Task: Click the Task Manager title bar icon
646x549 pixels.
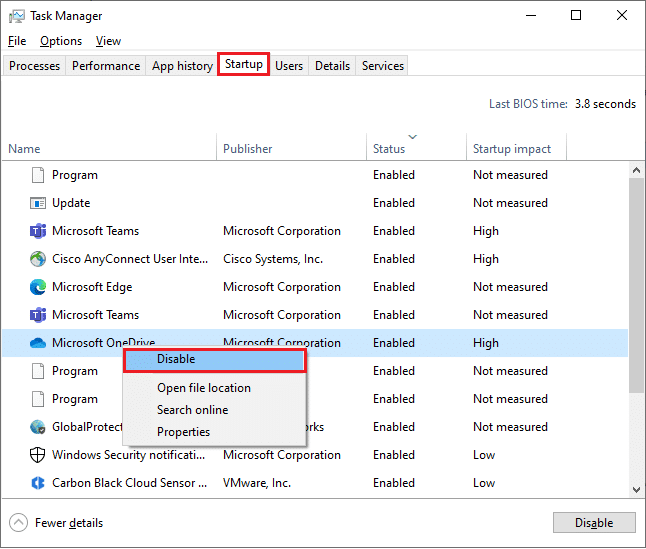Action: point(17,16)
